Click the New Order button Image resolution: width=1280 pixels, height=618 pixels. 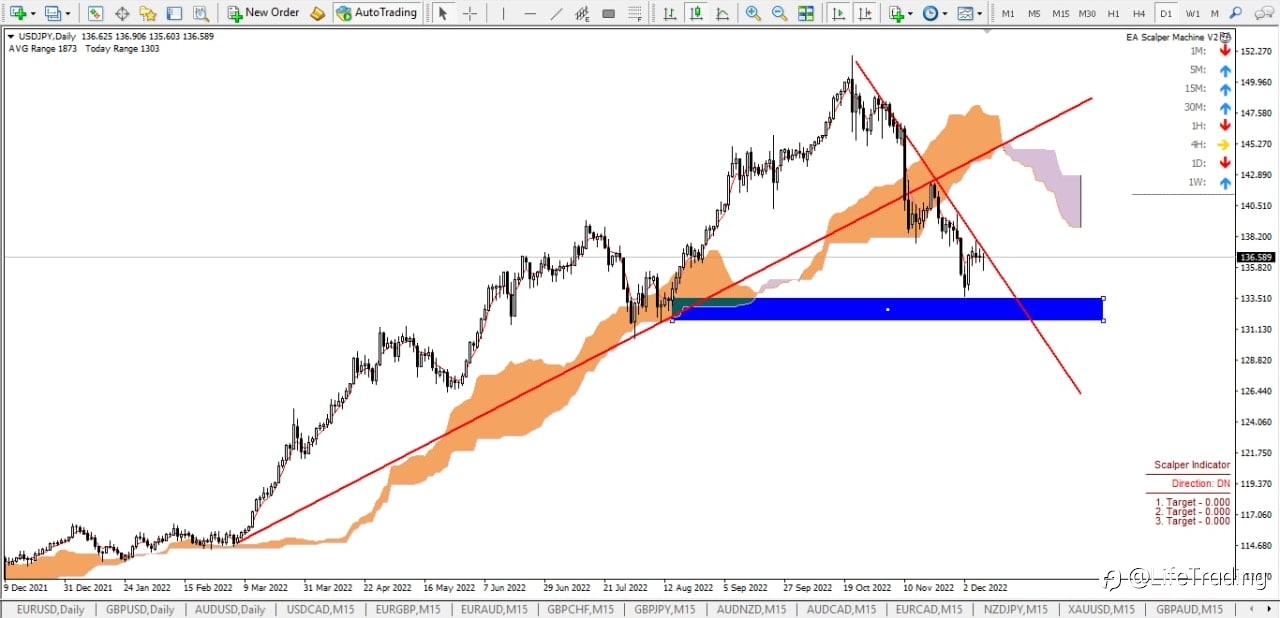[263, 13]
